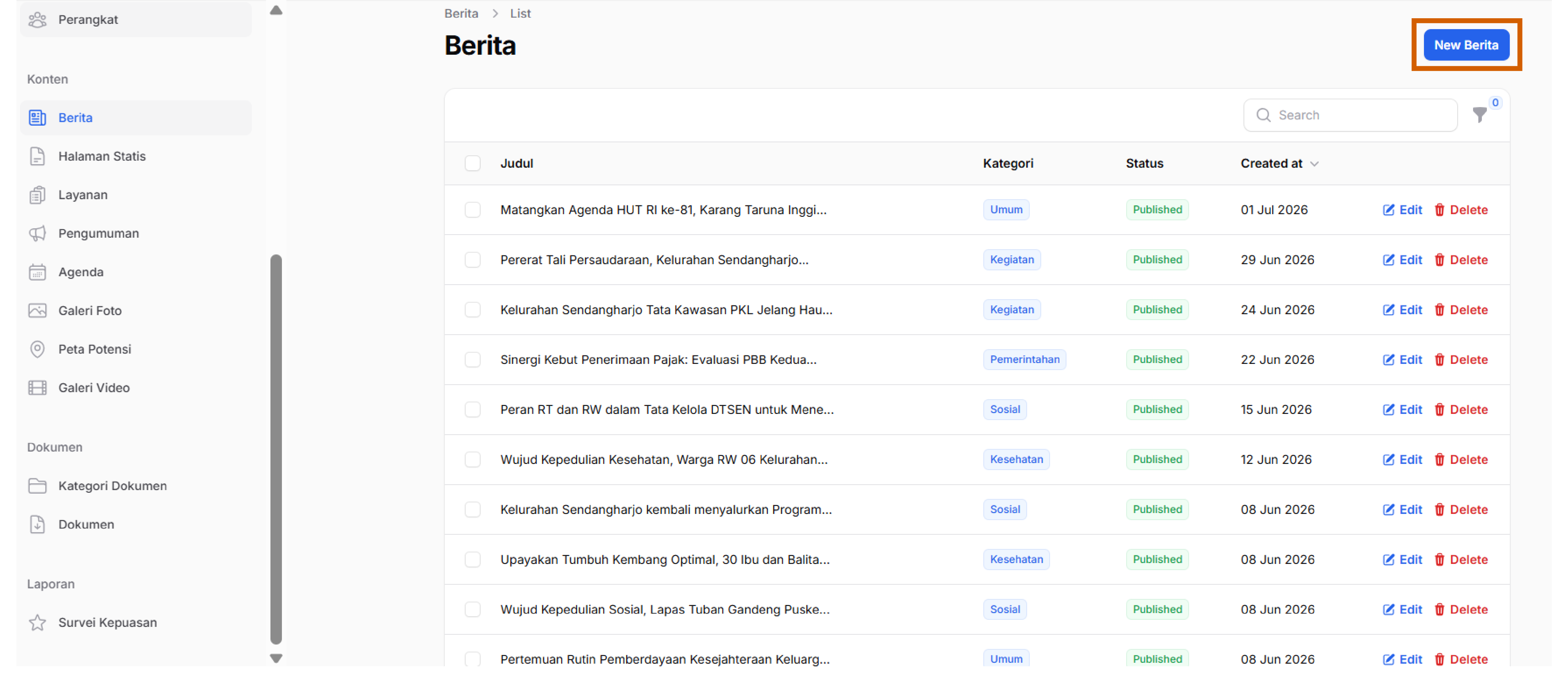The height and width of the screenshot is (681, 1568).
Task: Check the Peran RT dan RW row checkbox
Action: 472,409
